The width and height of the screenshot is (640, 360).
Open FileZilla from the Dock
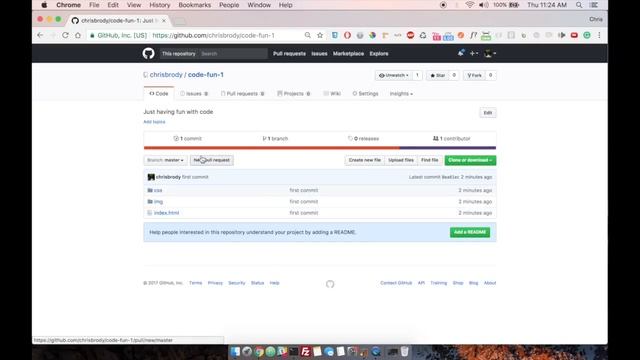coord(305,351)
